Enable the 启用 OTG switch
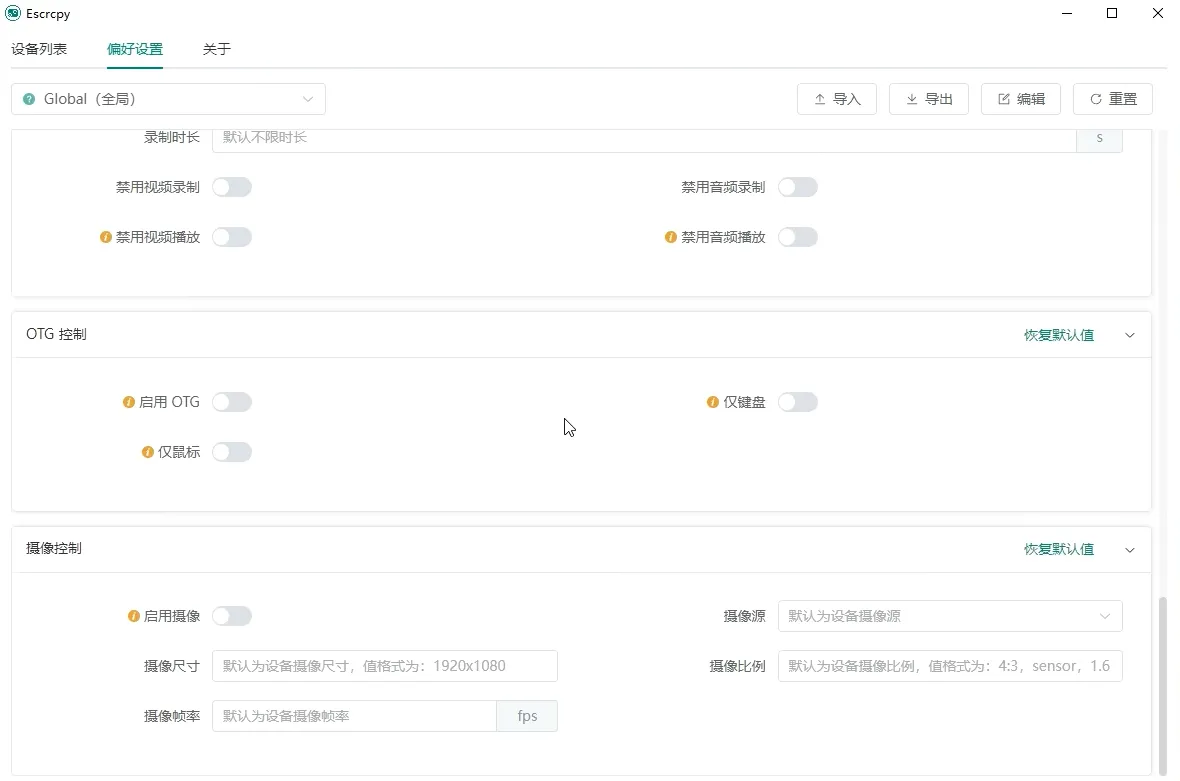 (x=232, y=402)
